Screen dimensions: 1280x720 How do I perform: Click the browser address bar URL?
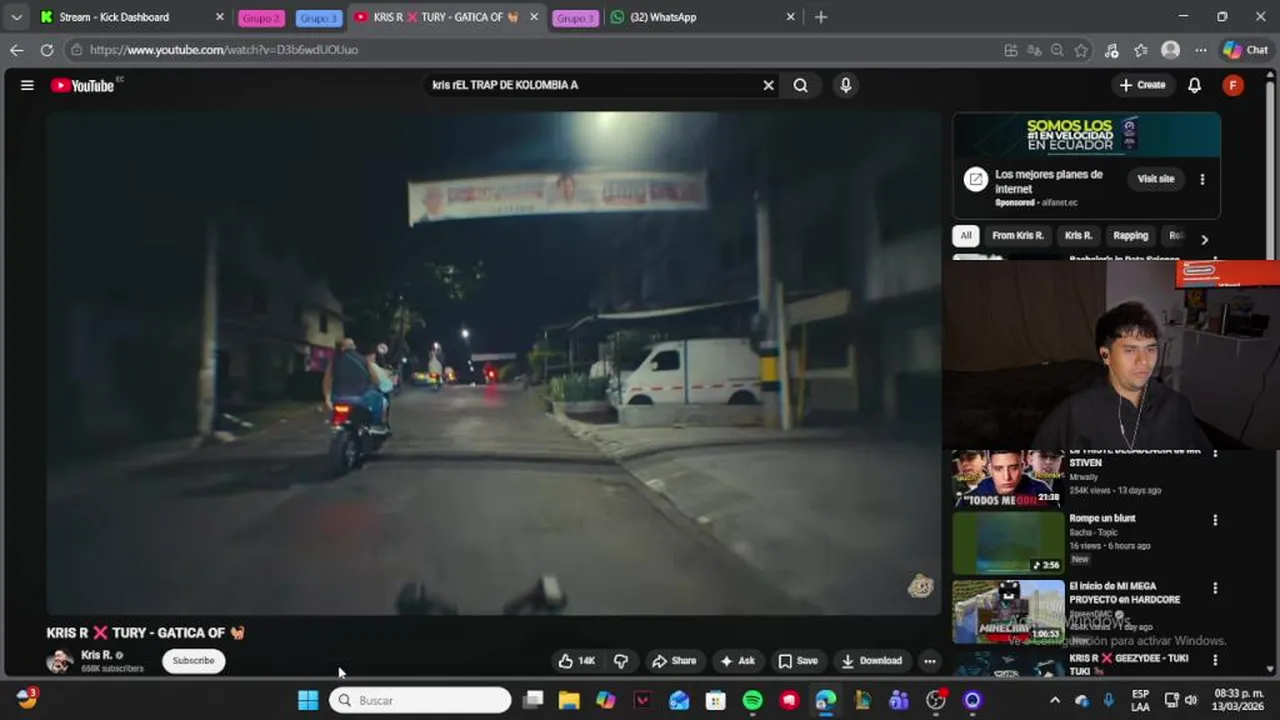click(223, 50)
